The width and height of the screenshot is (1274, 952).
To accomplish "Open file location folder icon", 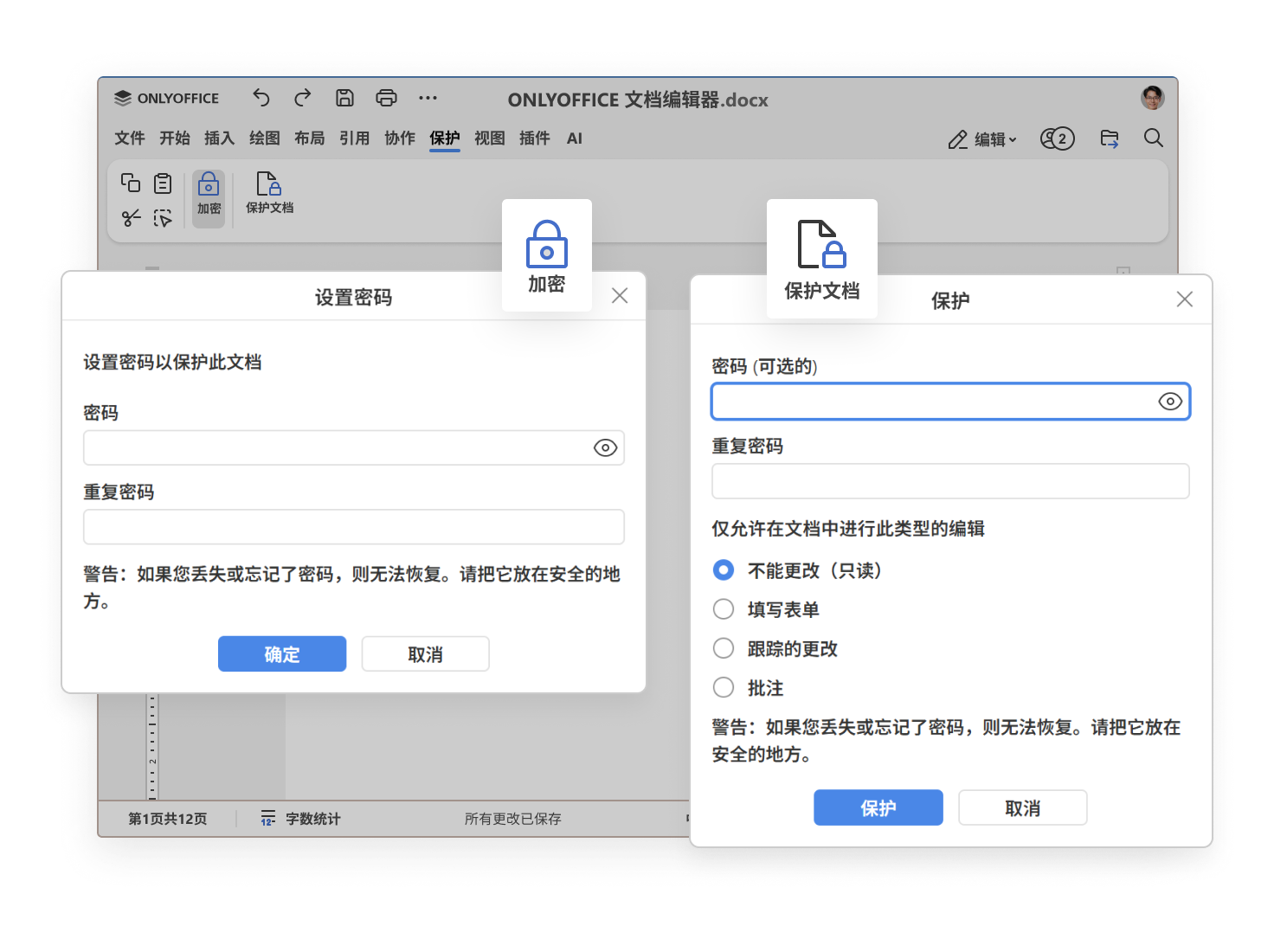I will (x=1110, y=138).
